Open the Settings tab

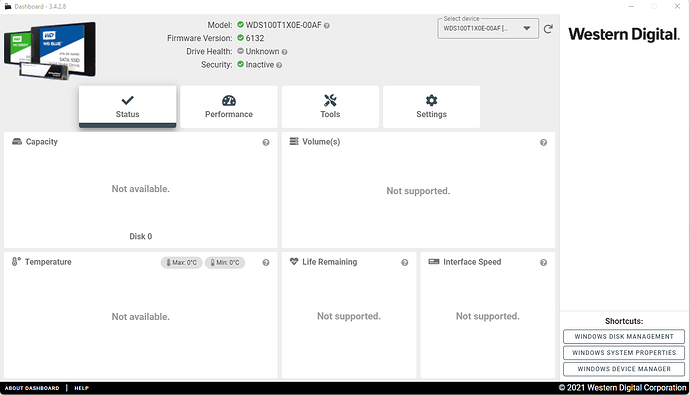point(431,107)
